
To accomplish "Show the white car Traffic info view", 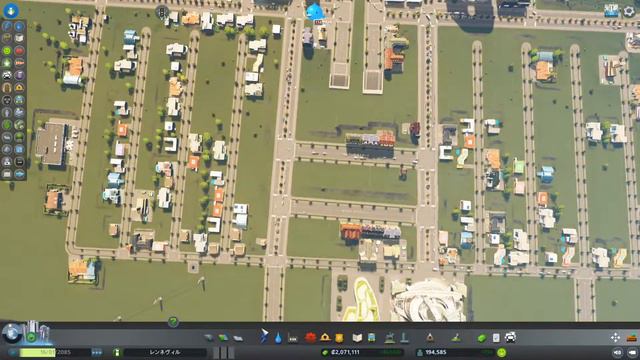I will 7,75.
